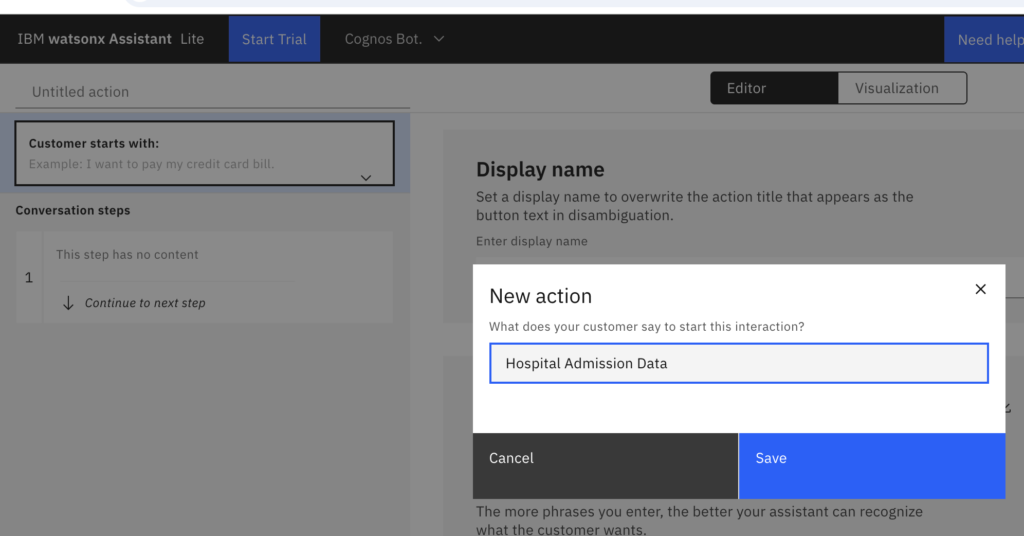
Task: Select the Customer starts with panel
Action: 204,153
